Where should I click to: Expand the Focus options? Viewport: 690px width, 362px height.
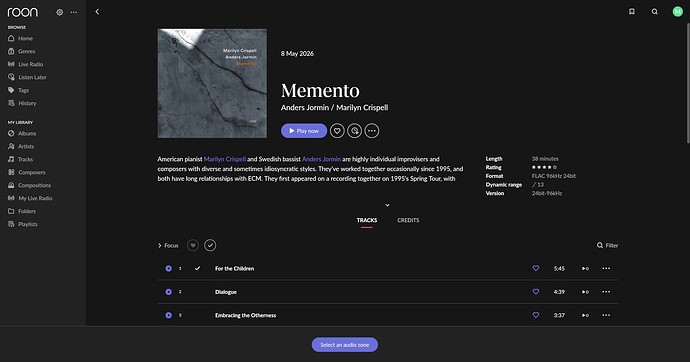(168, 245)
